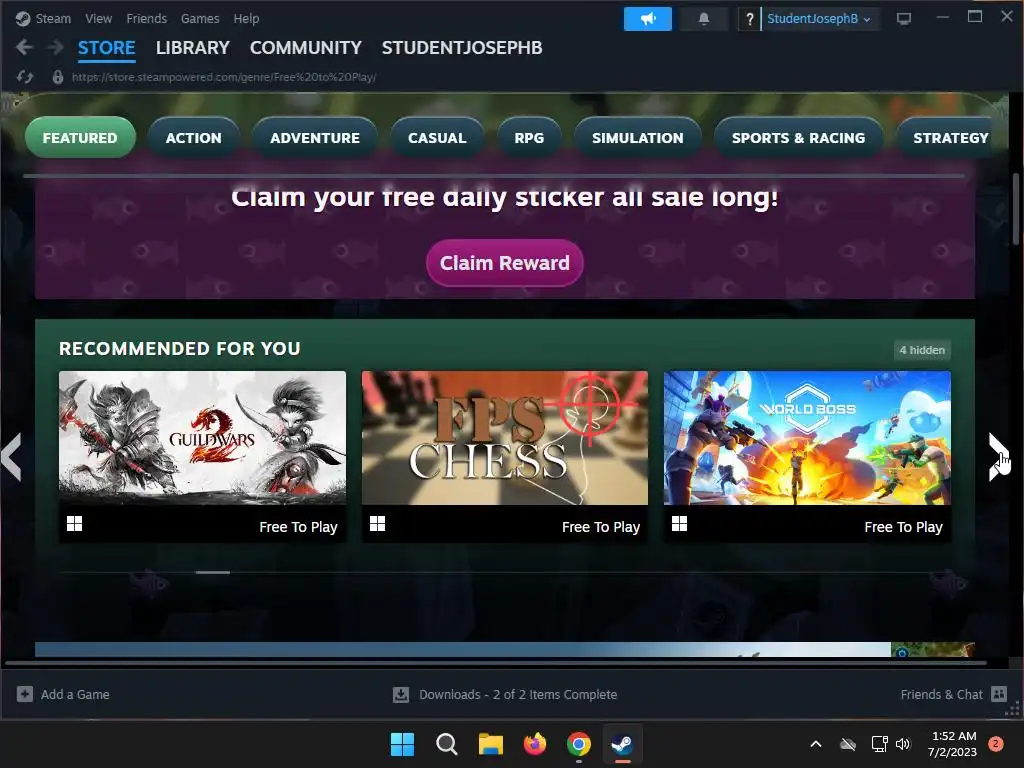Enter Big Picture mode via monitor icon

(904, 18)
